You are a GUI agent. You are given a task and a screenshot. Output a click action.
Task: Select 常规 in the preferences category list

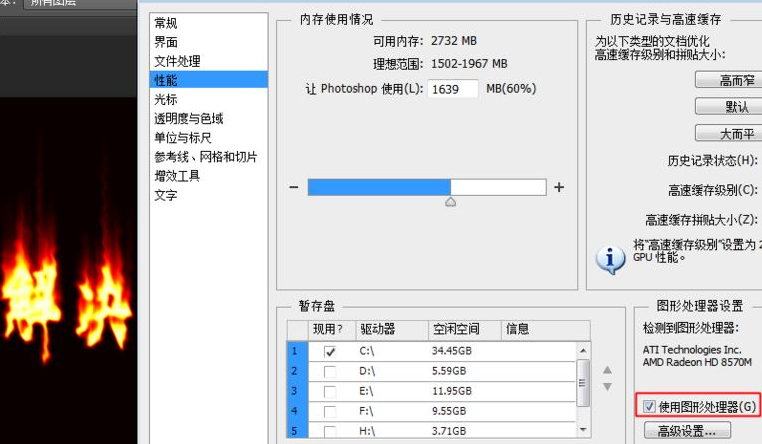coord(166,22)
